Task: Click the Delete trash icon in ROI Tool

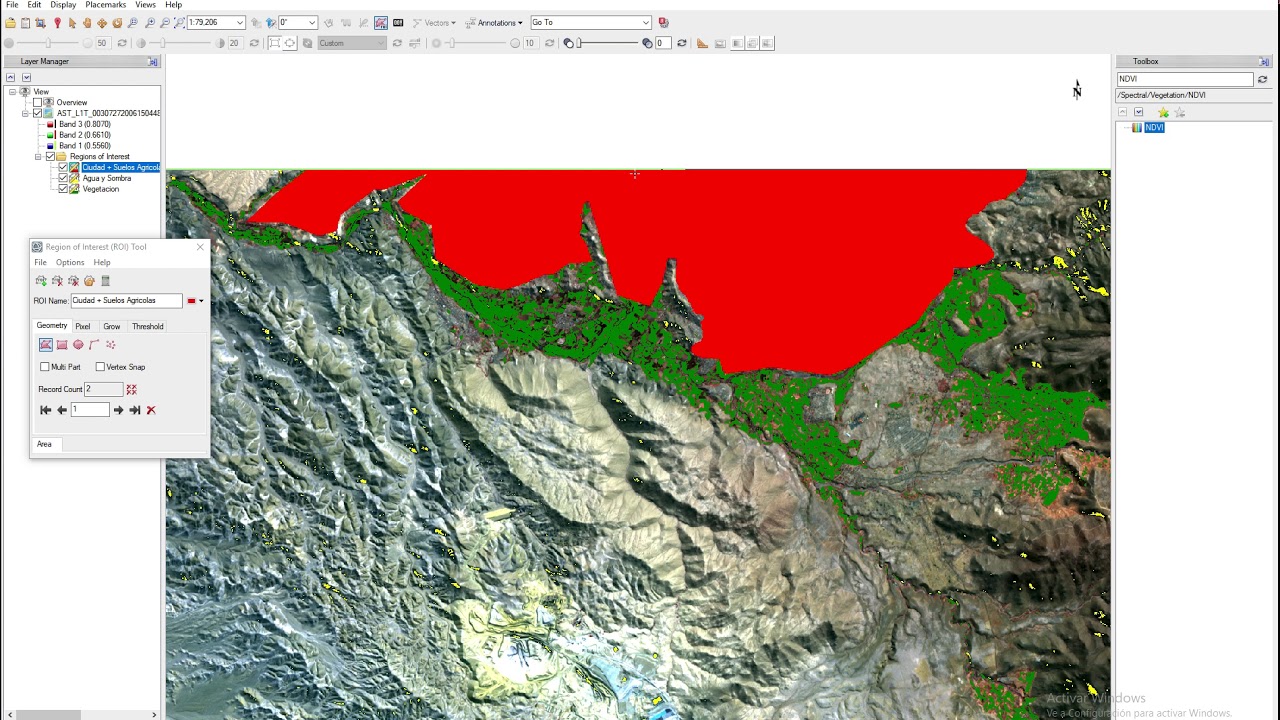Action: pyautogui.click(x=105, y=281)
